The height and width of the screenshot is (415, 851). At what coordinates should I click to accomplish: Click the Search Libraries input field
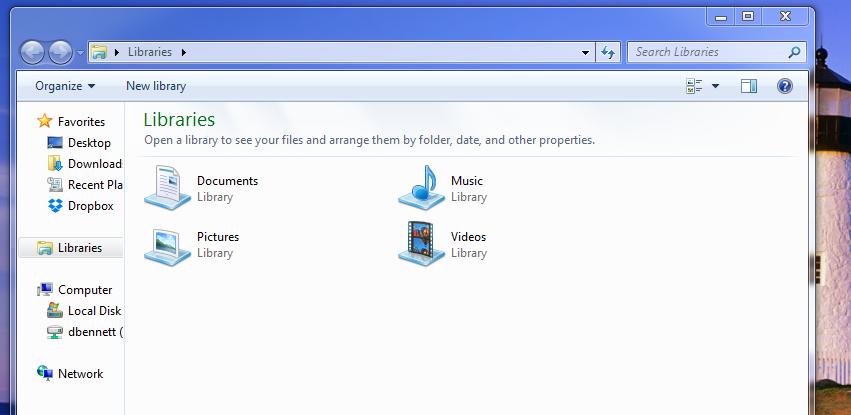708,52
